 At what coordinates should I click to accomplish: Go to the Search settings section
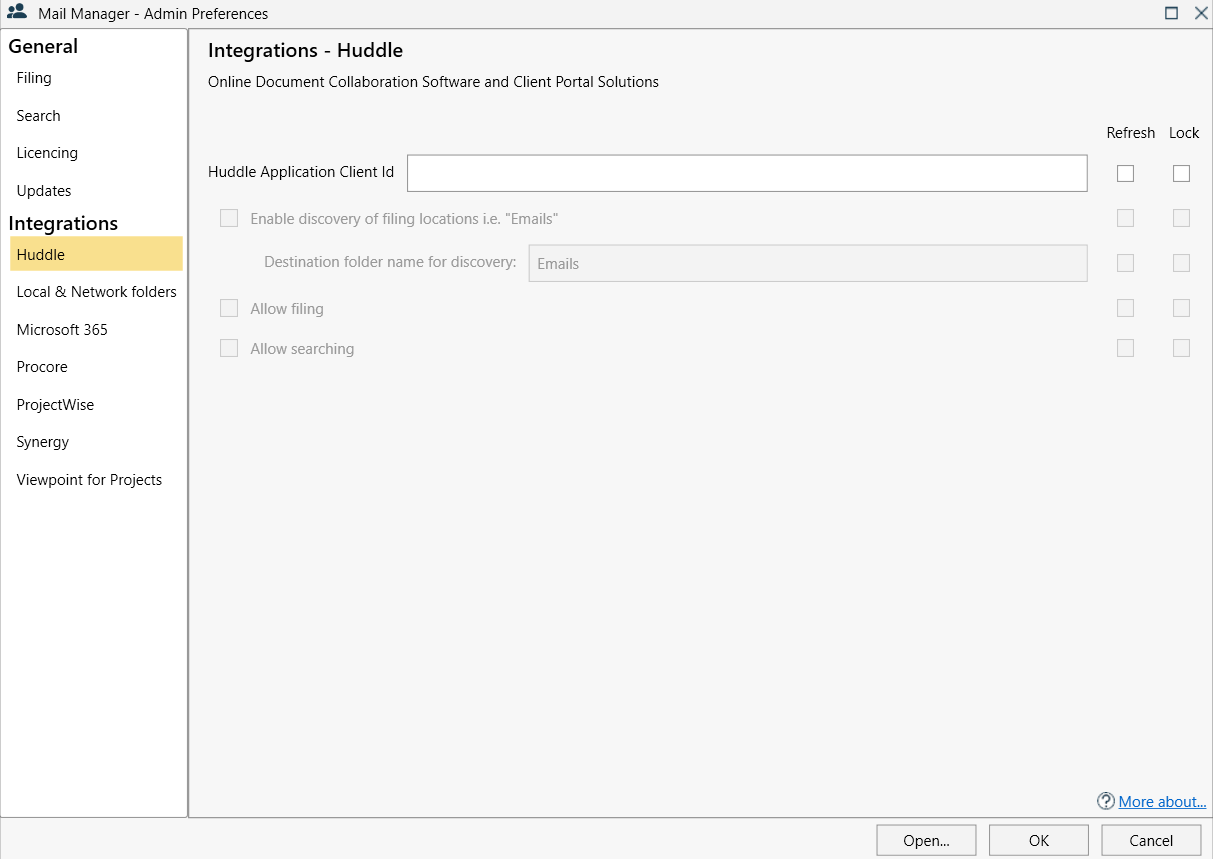point(38,116)
